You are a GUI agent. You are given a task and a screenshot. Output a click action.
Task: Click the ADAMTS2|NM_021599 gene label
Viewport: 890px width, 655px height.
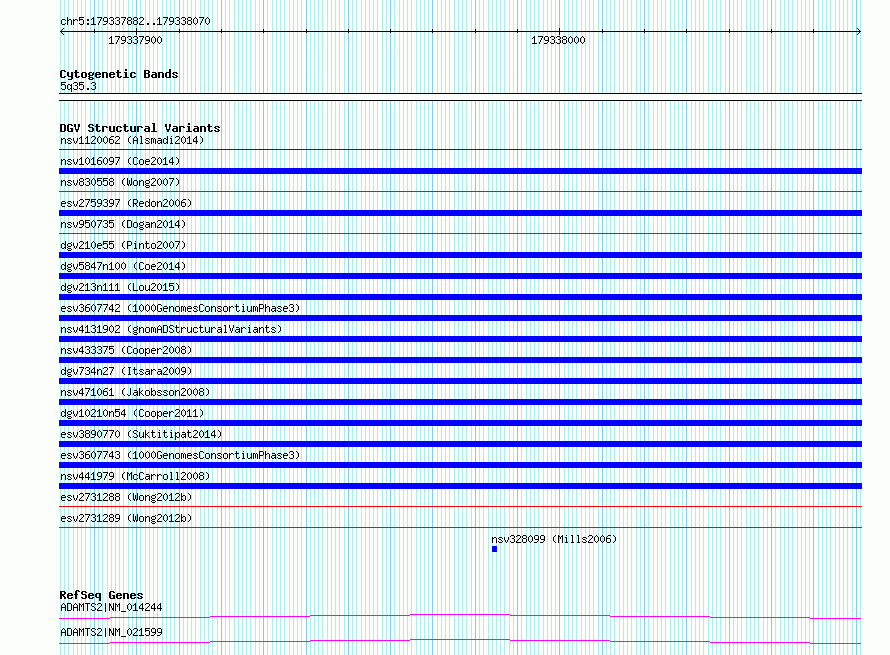(x=111, y=632)
